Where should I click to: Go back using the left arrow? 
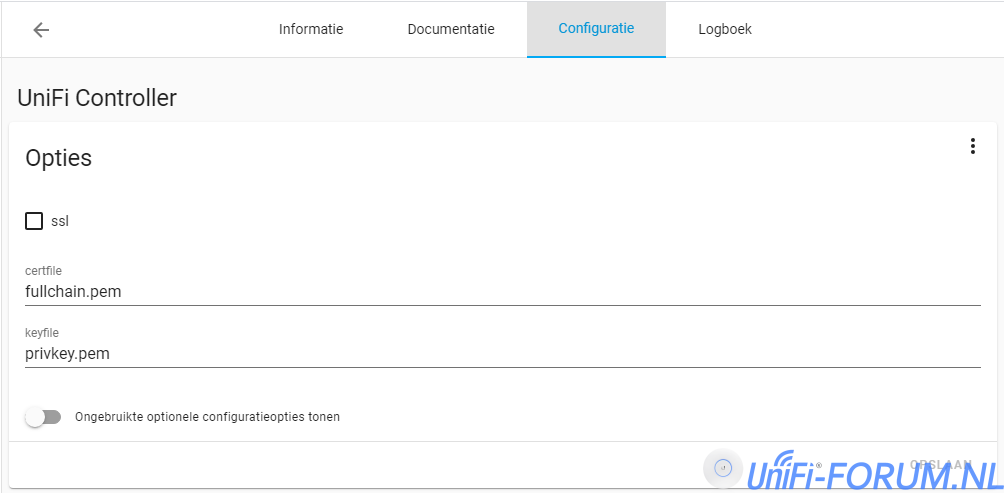click(41, 30)
